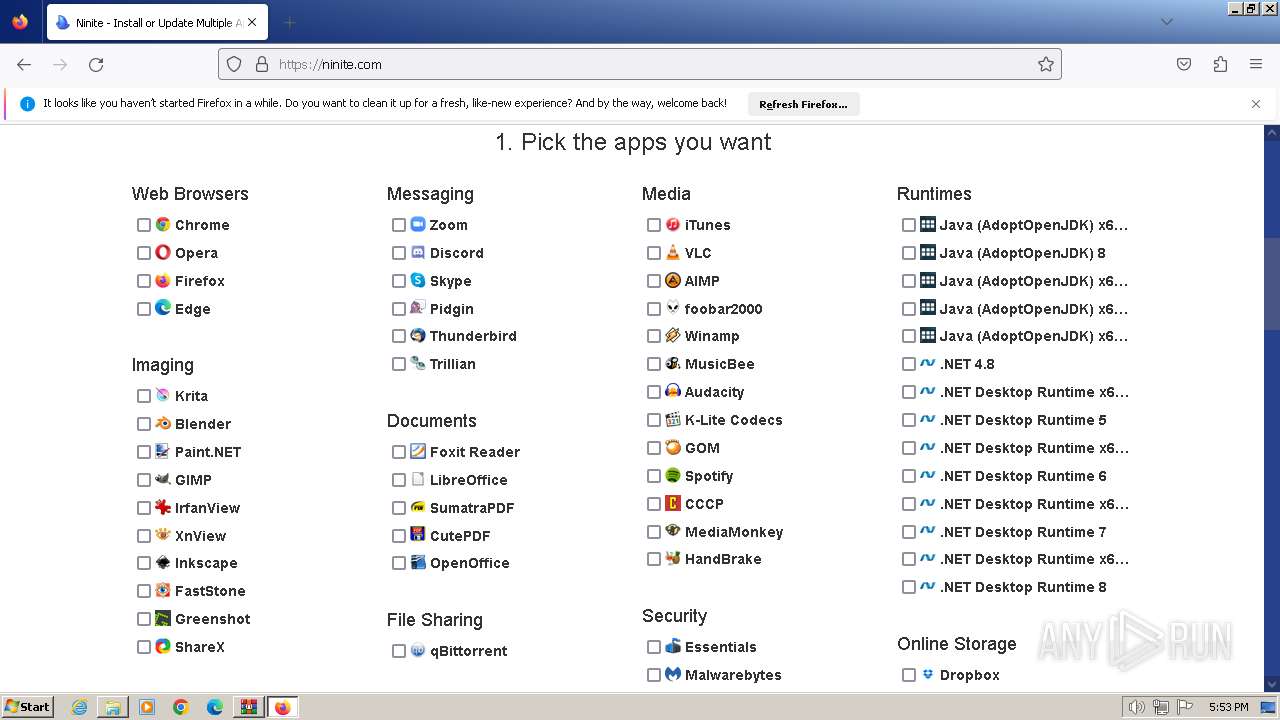This screenshot has height=720, width=1280.
Task: Click the Opera app icon
Action: pyautogui.click(x=163, y=253)
